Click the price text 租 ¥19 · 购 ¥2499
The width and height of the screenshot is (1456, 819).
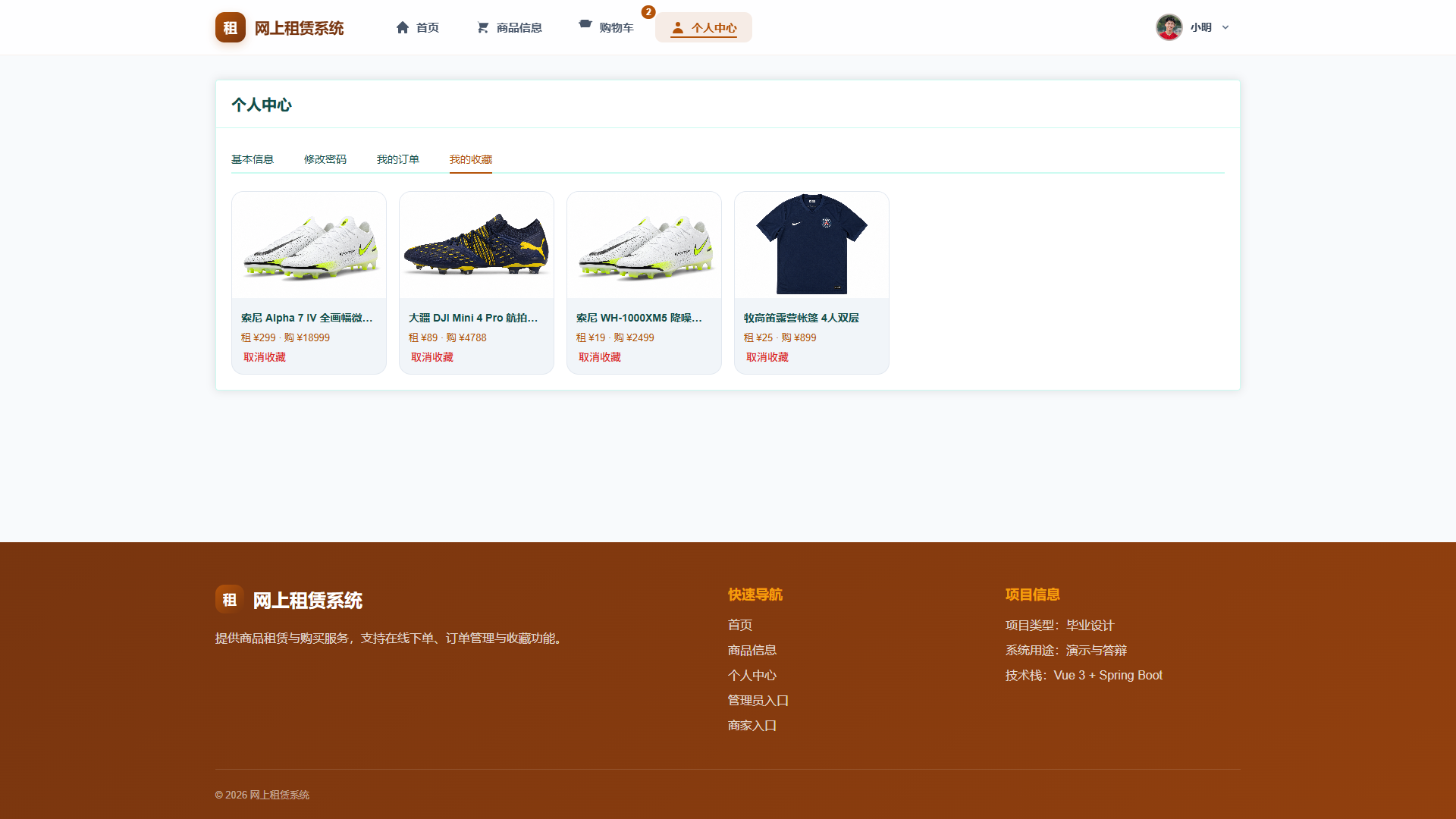click(615, 337)
